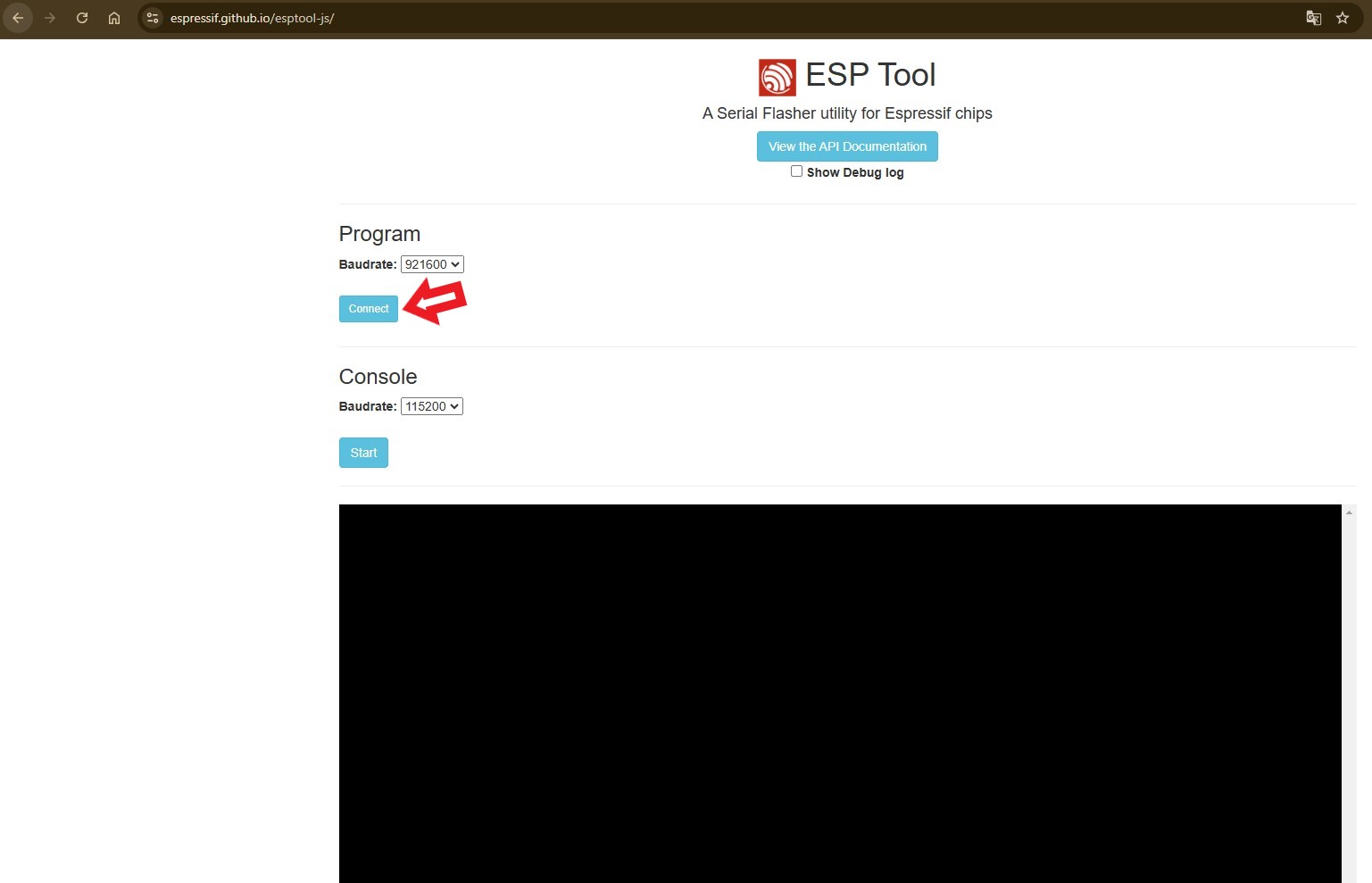1372x883 pixels.
Task: Open the browser home page
Action: (x=114, y=18)
